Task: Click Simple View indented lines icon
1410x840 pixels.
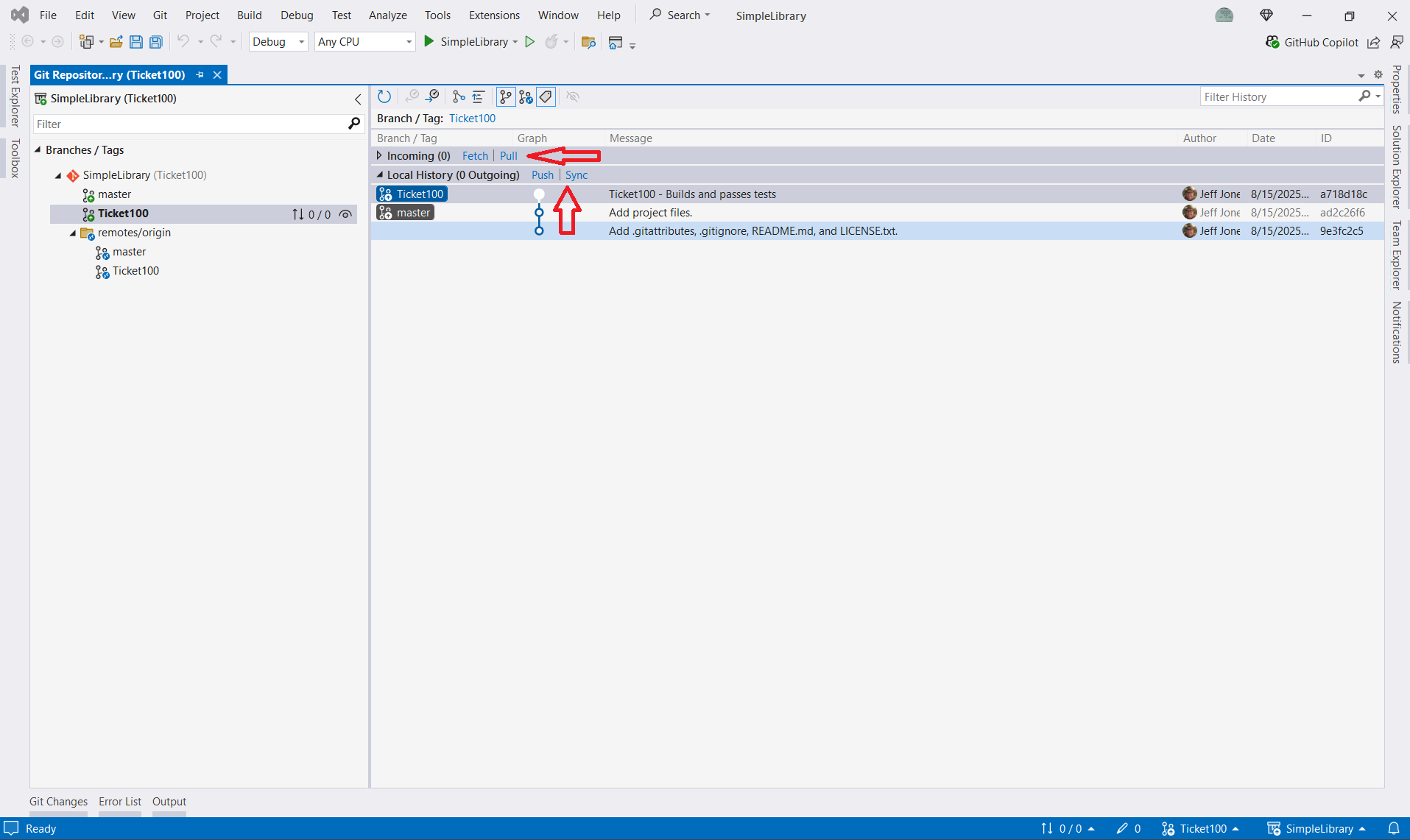Action: click(479, 96)
